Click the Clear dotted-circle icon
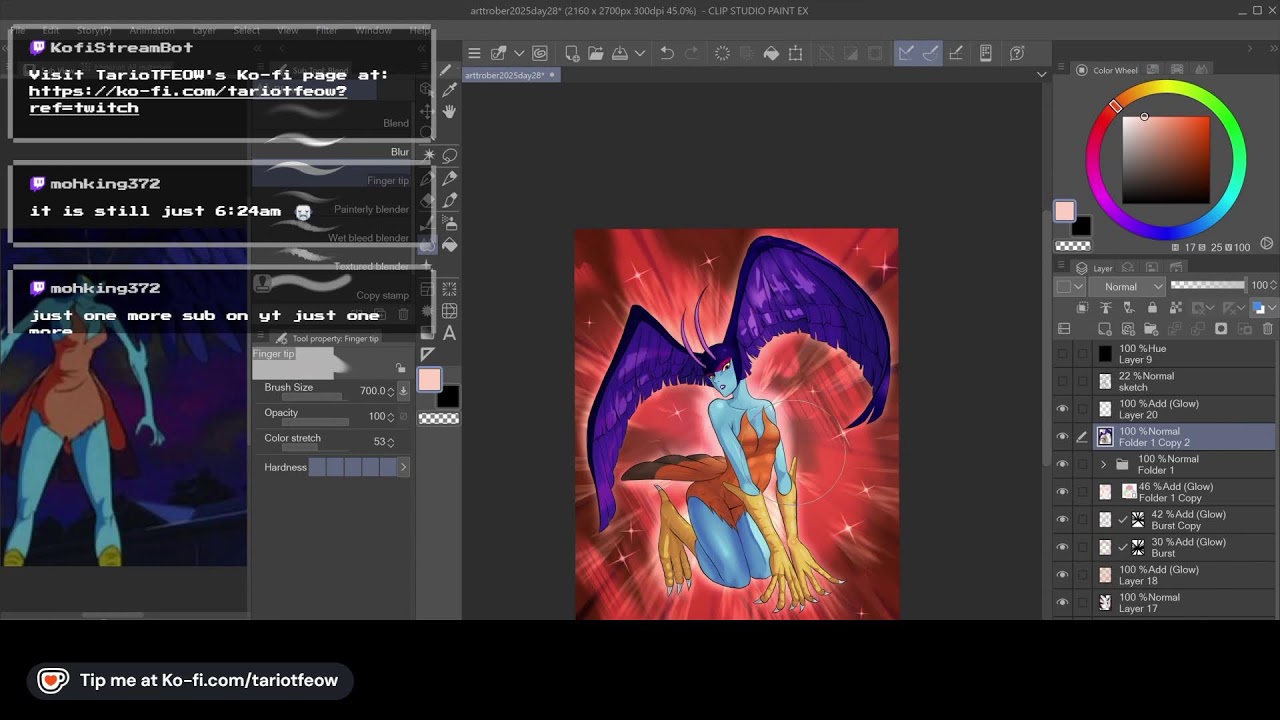1280x720 pixels. [x=722, y=53]
